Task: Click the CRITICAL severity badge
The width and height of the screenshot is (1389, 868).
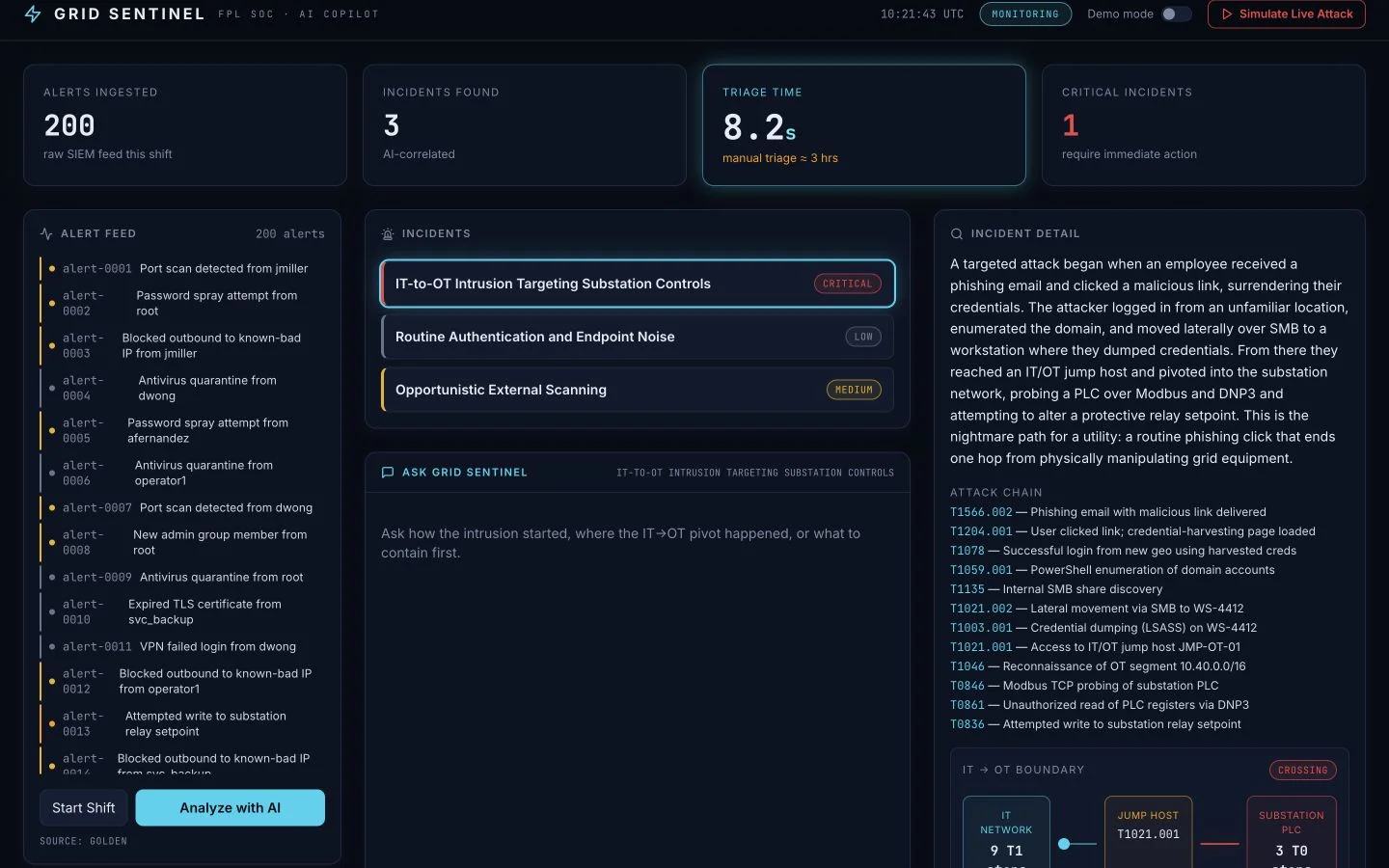Action: coord(848,284)
